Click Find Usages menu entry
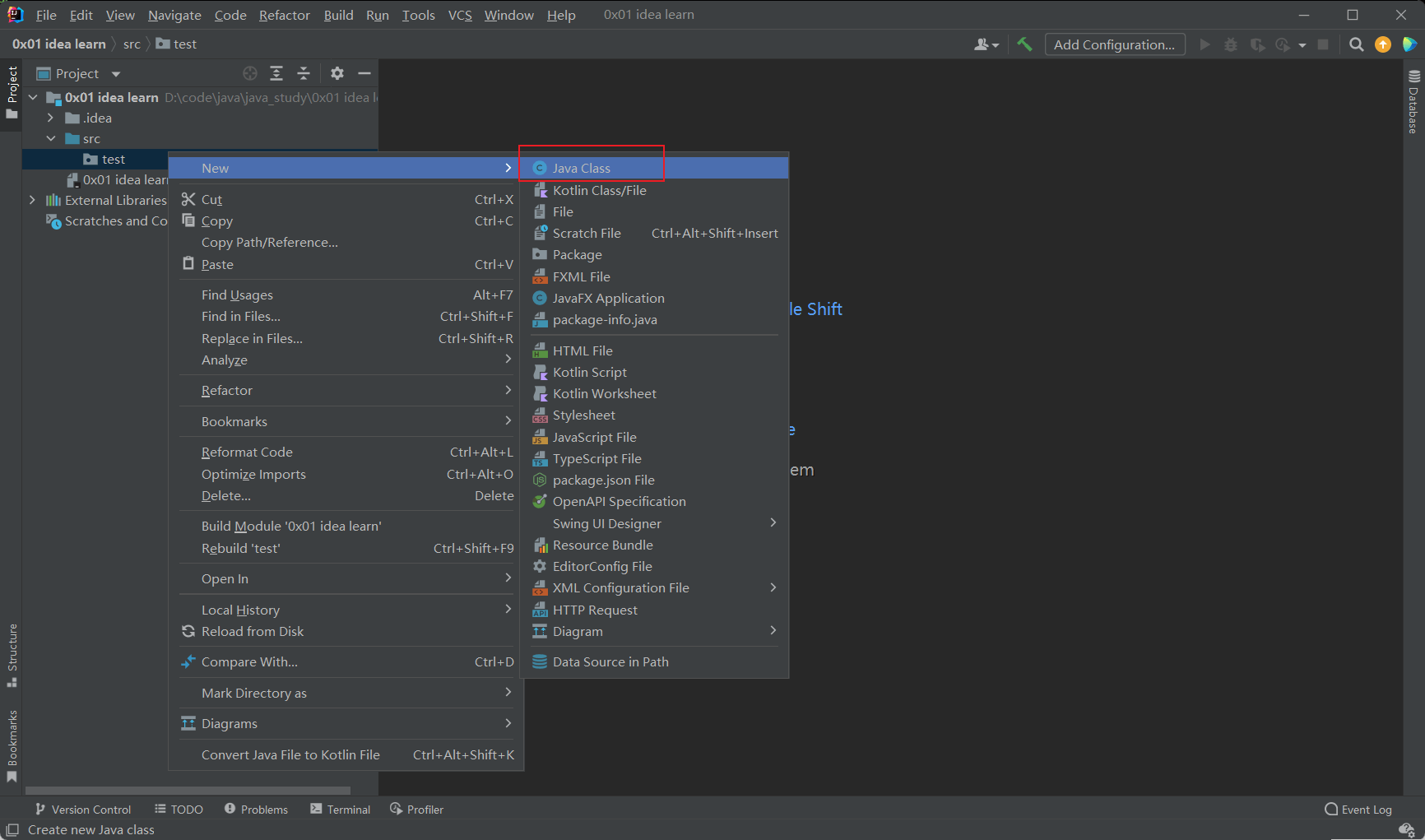Screen dimensions: 1425x840 [346, 295]
